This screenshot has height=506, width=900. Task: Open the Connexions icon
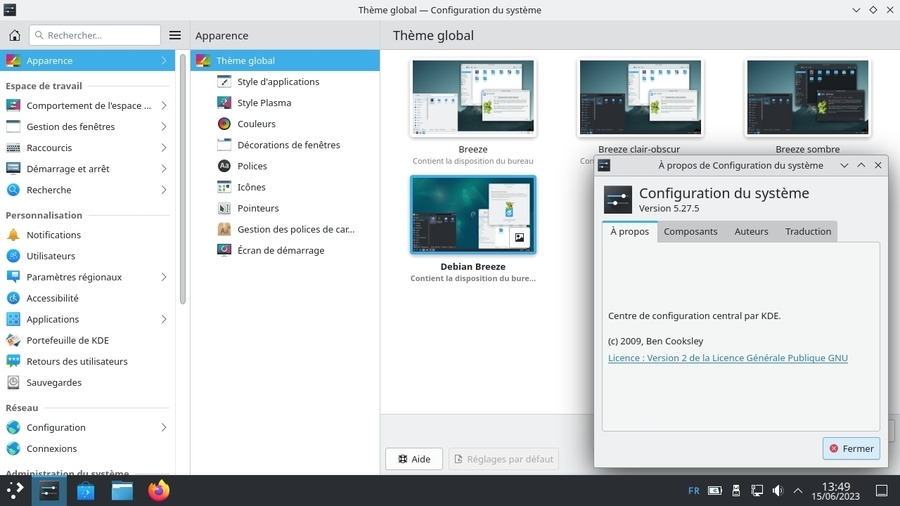pyautogui.click(x=13, y=449)
